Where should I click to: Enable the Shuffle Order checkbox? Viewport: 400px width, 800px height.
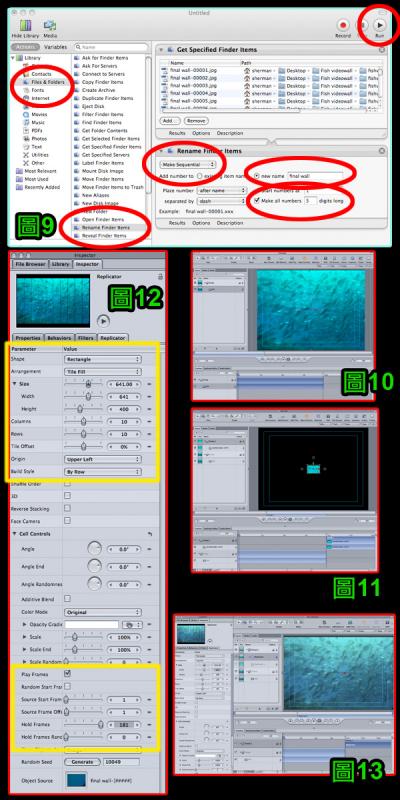(67, 483)
